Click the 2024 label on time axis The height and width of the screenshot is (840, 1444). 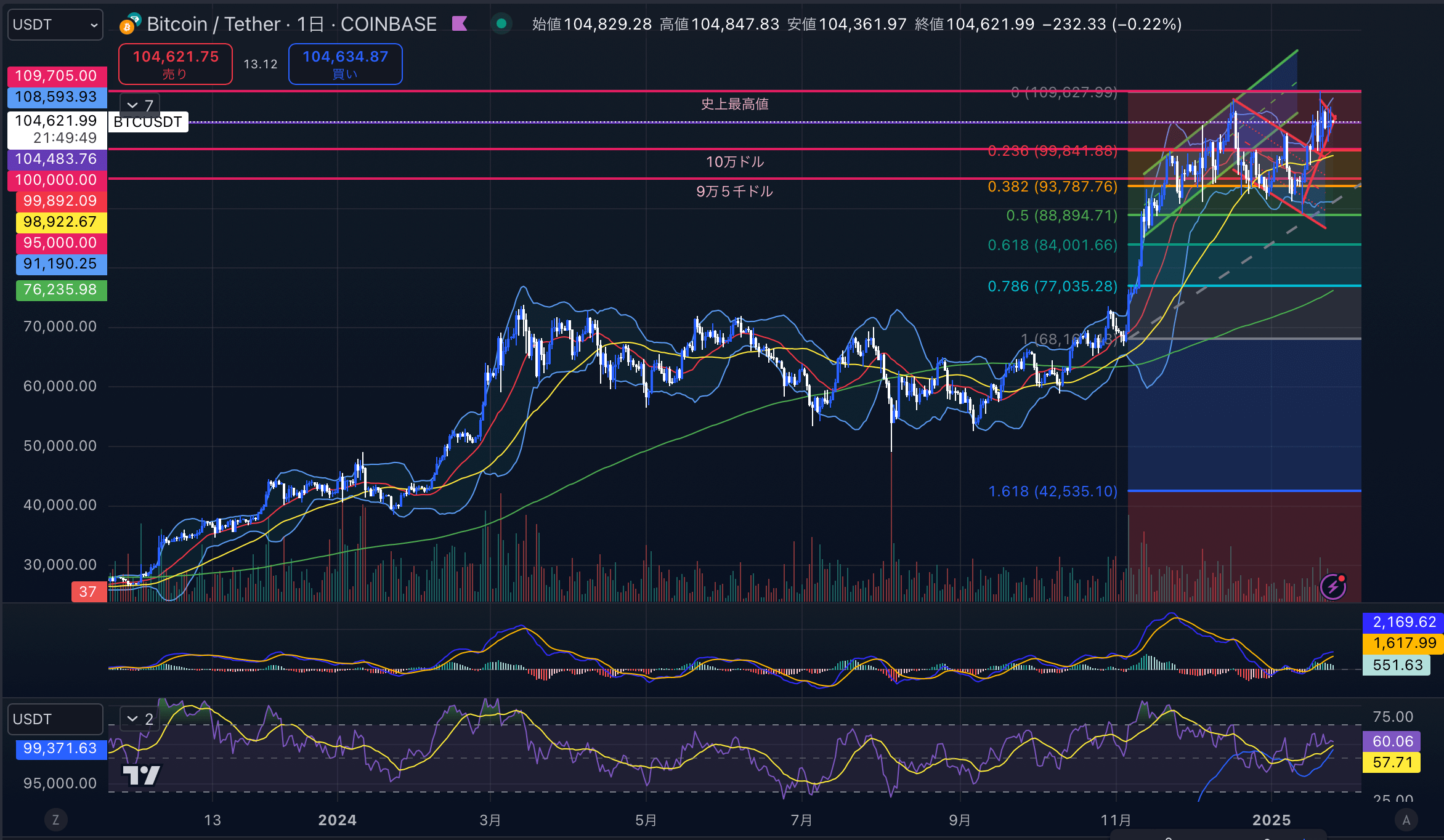pyautogui.click(x=337, y=820)
